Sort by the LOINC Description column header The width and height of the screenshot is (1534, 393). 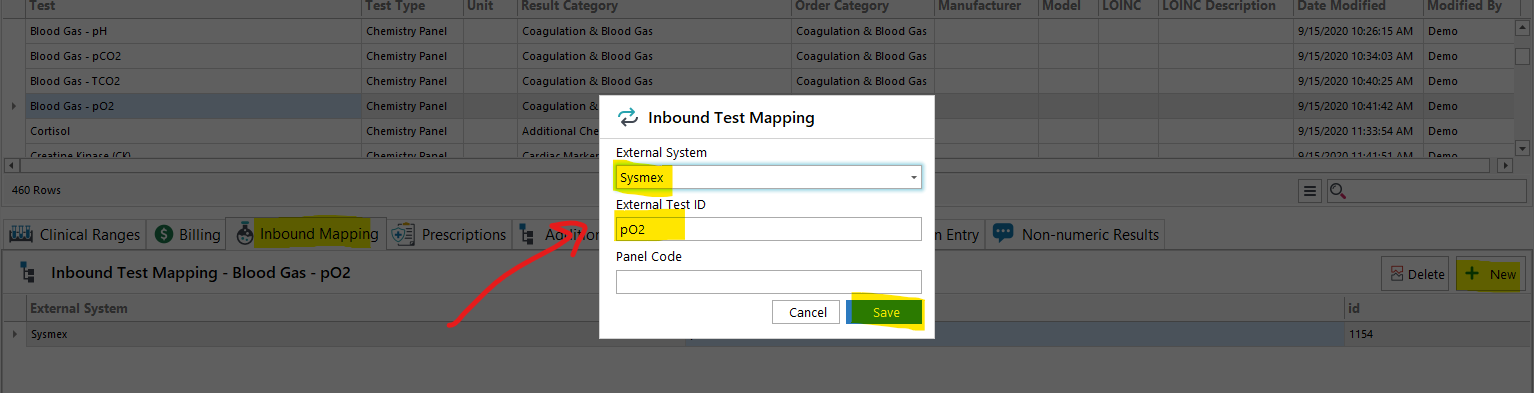(1226, 6)
